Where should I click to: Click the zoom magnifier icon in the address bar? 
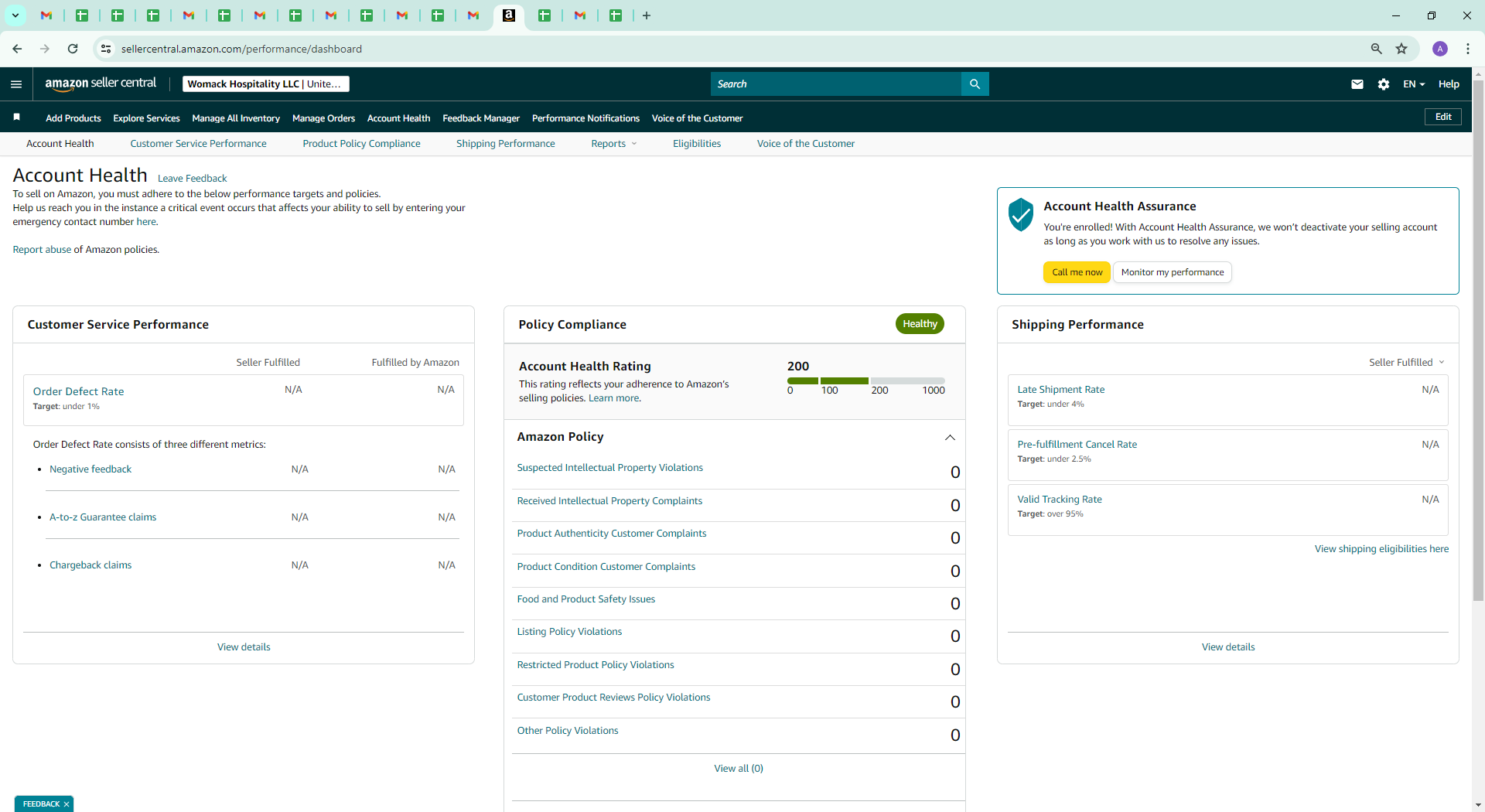point(1376,49)
